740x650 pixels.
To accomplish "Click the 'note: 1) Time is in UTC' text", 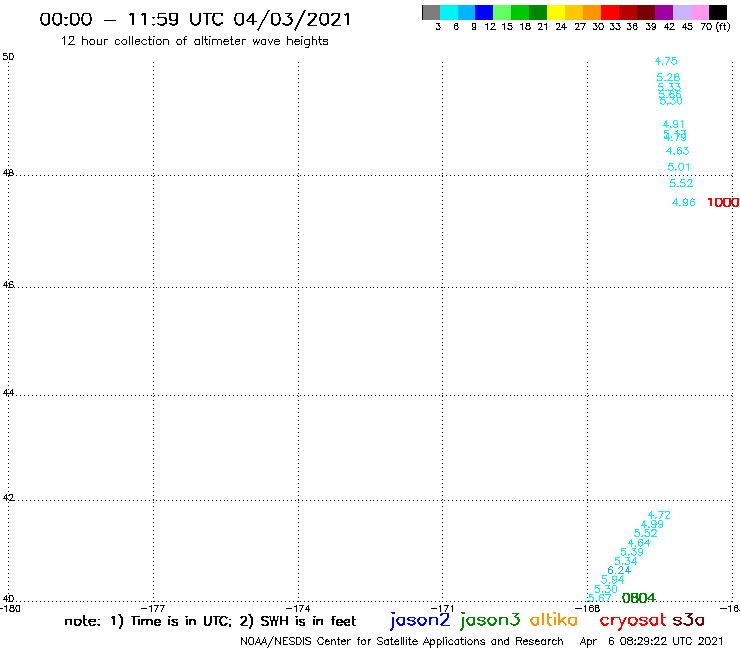I will point(148,621).
